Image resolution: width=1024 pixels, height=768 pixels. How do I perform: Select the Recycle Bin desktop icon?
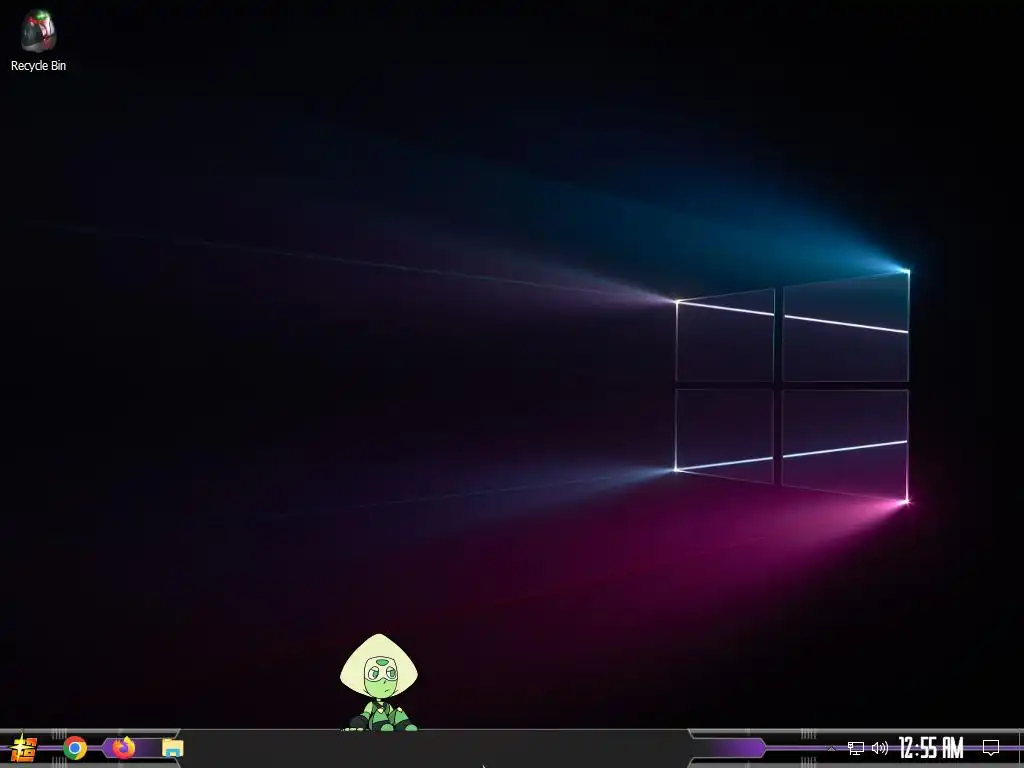tap(38, 39)
